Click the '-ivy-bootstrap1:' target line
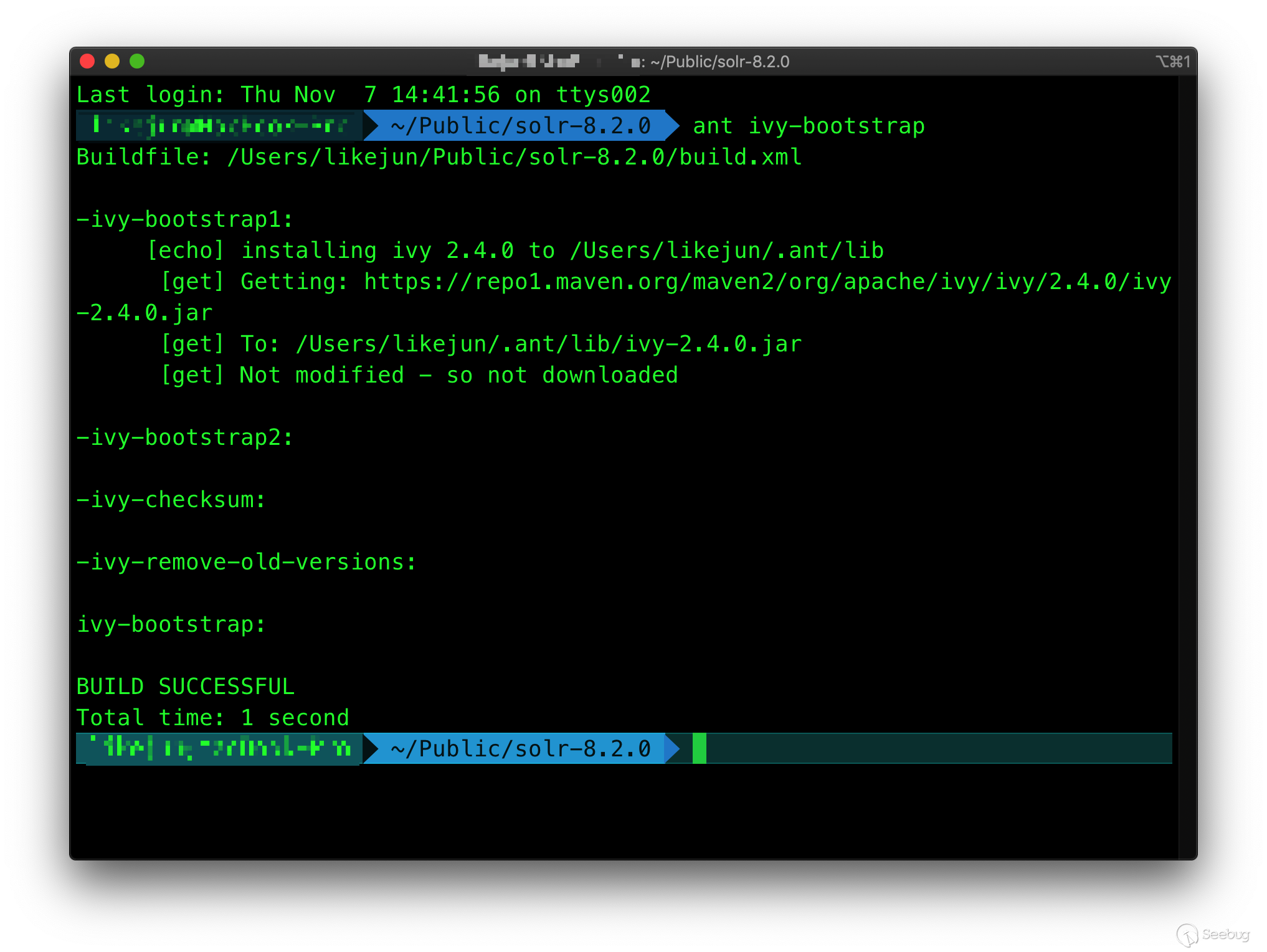Viewport: 1267px width, 952px height. [184, 219]
